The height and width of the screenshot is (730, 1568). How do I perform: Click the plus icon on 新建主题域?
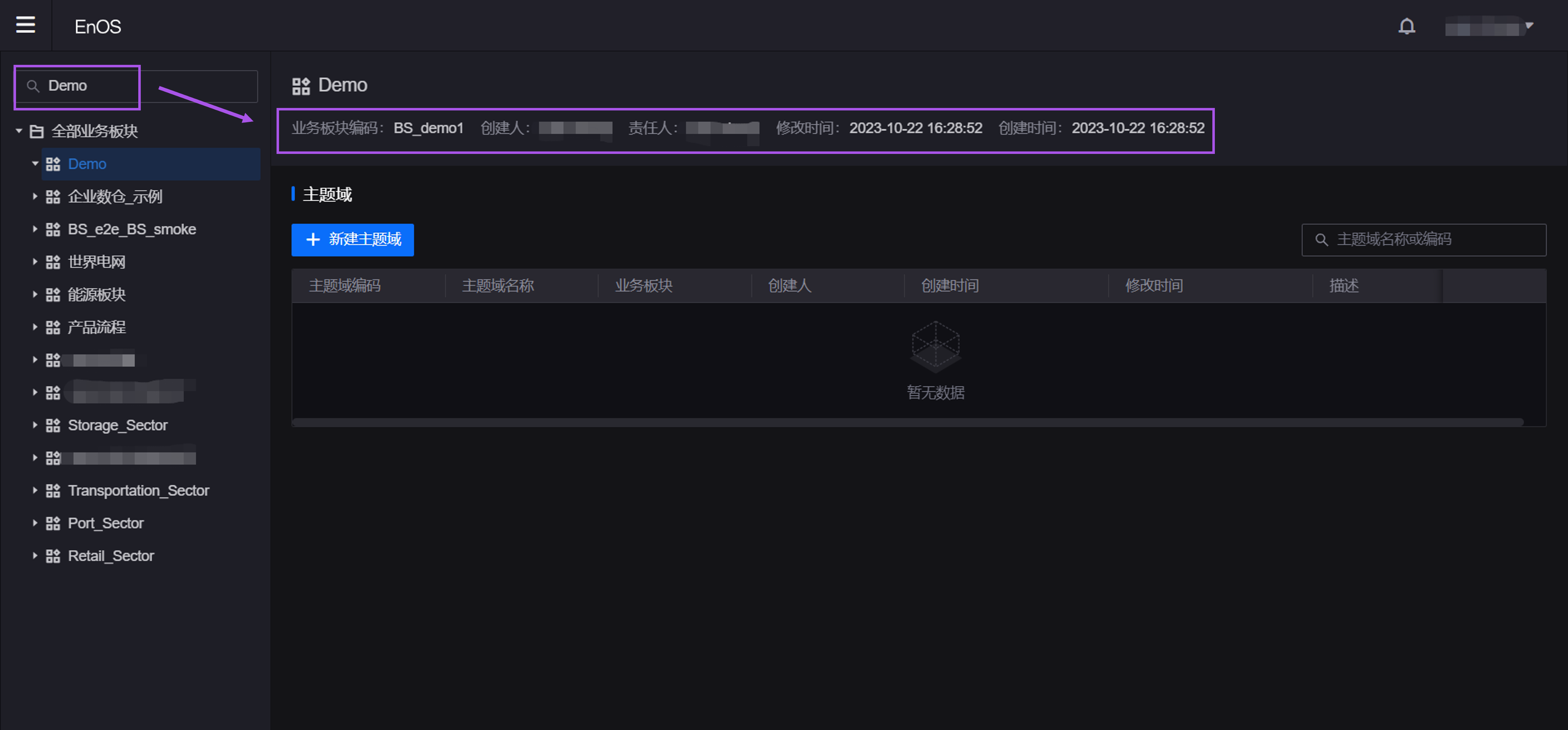pos(313,240)
